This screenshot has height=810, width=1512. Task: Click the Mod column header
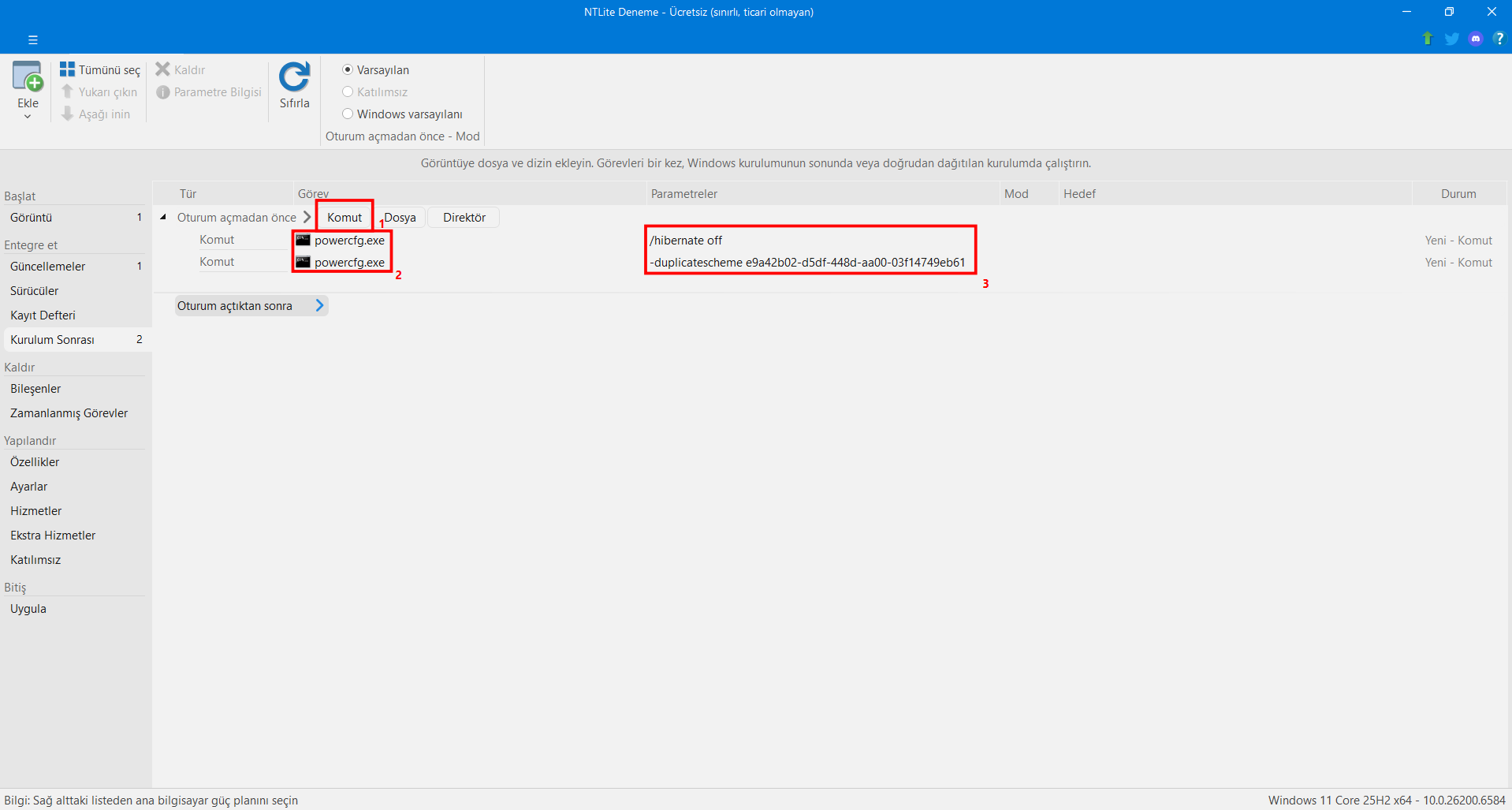click(1029, 194)
